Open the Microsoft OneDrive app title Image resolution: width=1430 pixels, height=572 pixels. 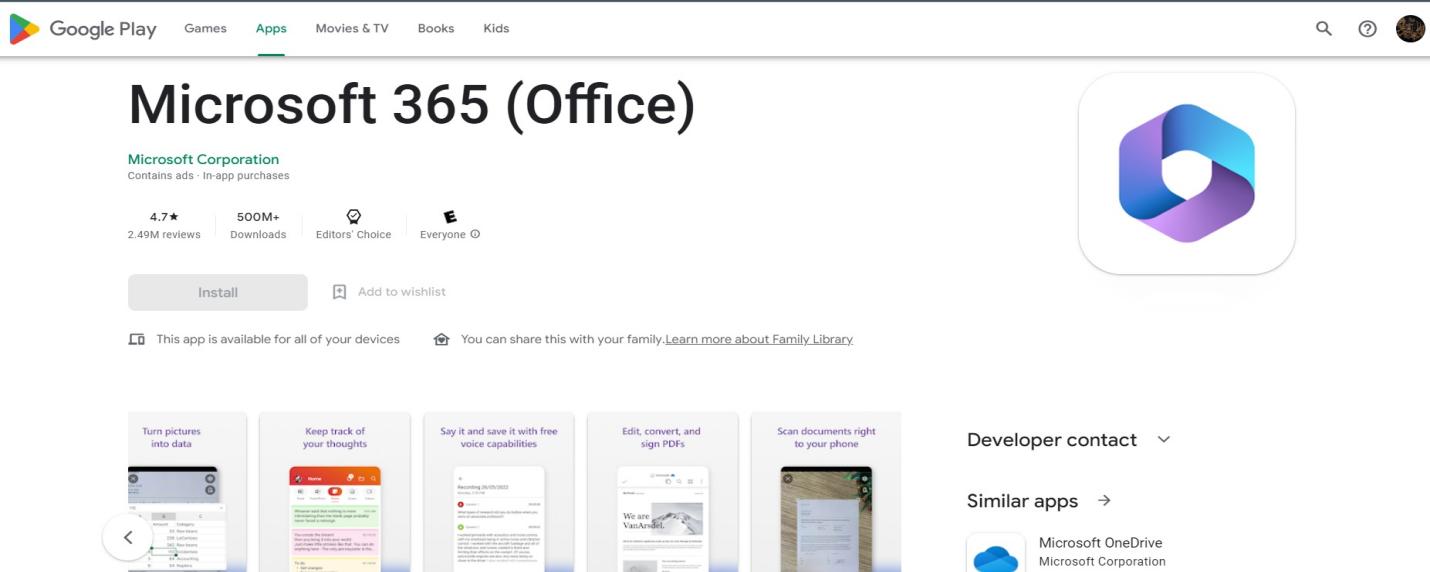tap(1100, 543)
